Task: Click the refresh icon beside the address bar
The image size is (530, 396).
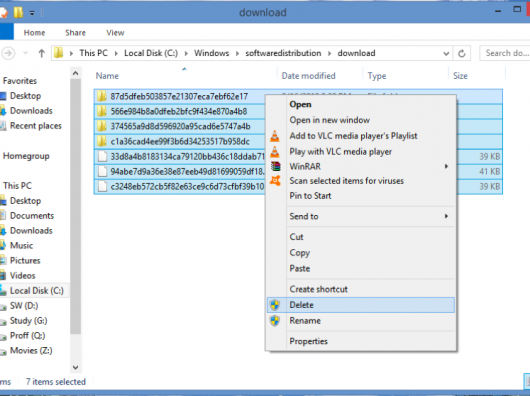Action: 462,53
